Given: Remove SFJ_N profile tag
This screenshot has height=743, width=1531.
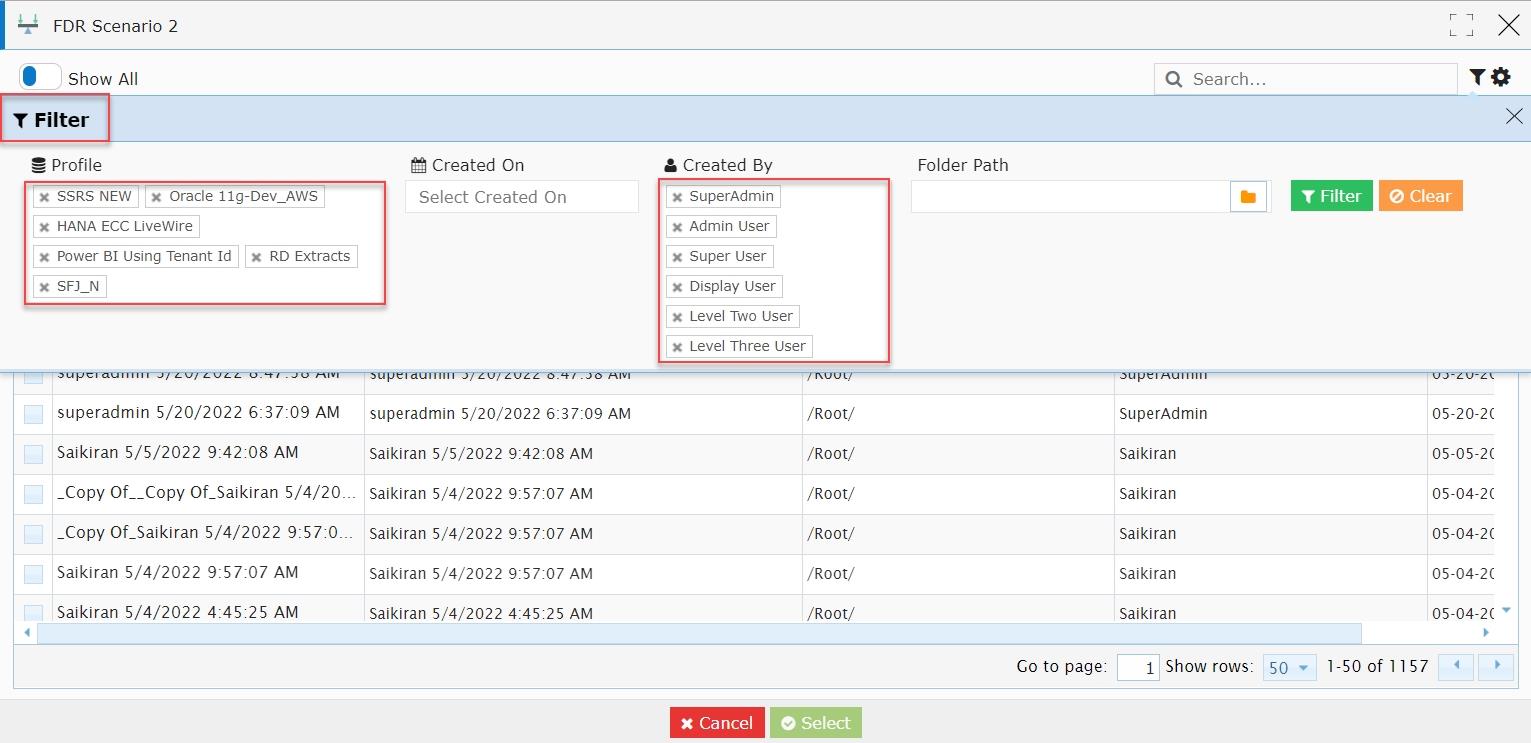Looking at the screenshot, I should (x=44, y=287).
